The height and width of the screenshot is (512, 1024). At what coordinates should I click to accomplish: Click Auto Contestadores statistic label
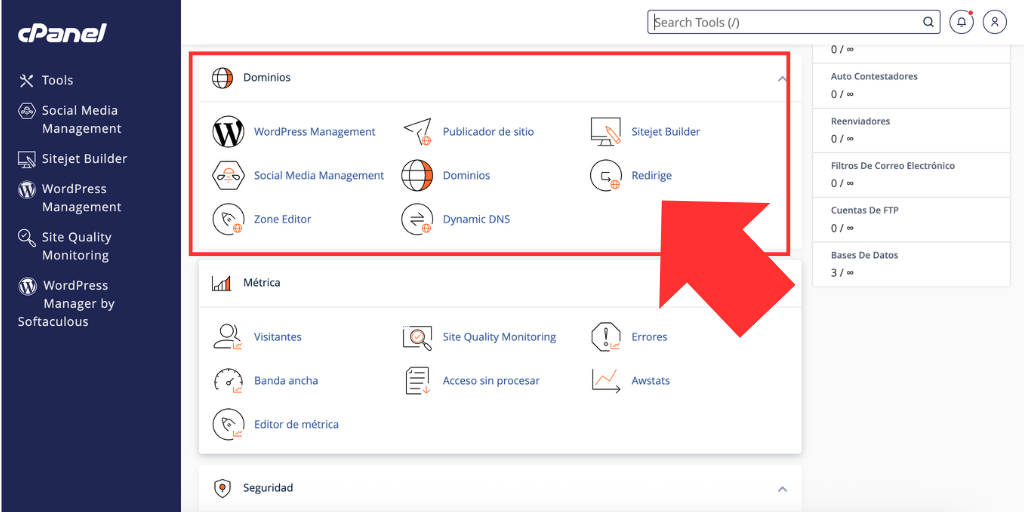[874, 76]
